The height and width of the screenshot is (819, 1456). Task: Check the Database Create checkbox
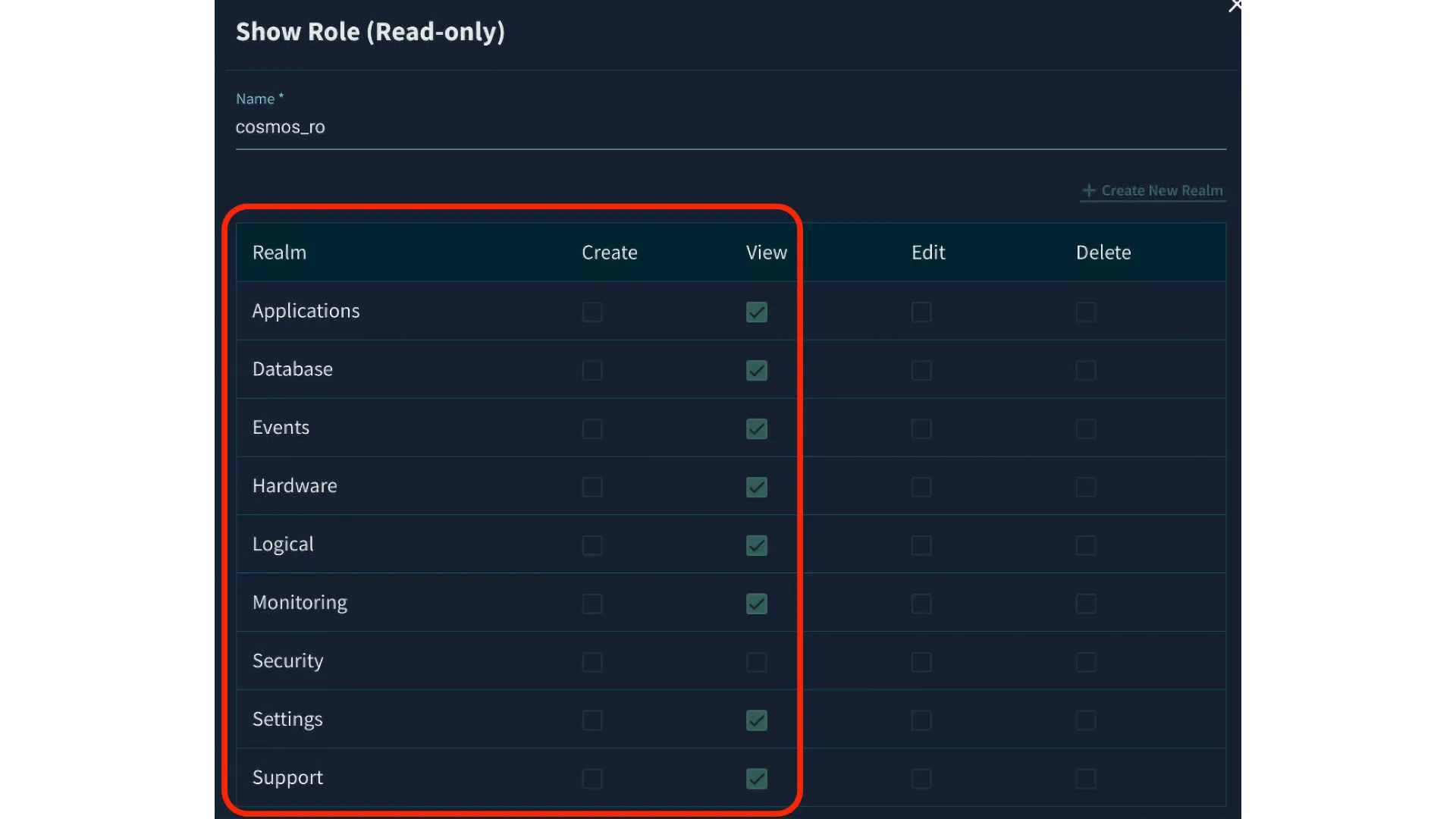pos(592,371)
